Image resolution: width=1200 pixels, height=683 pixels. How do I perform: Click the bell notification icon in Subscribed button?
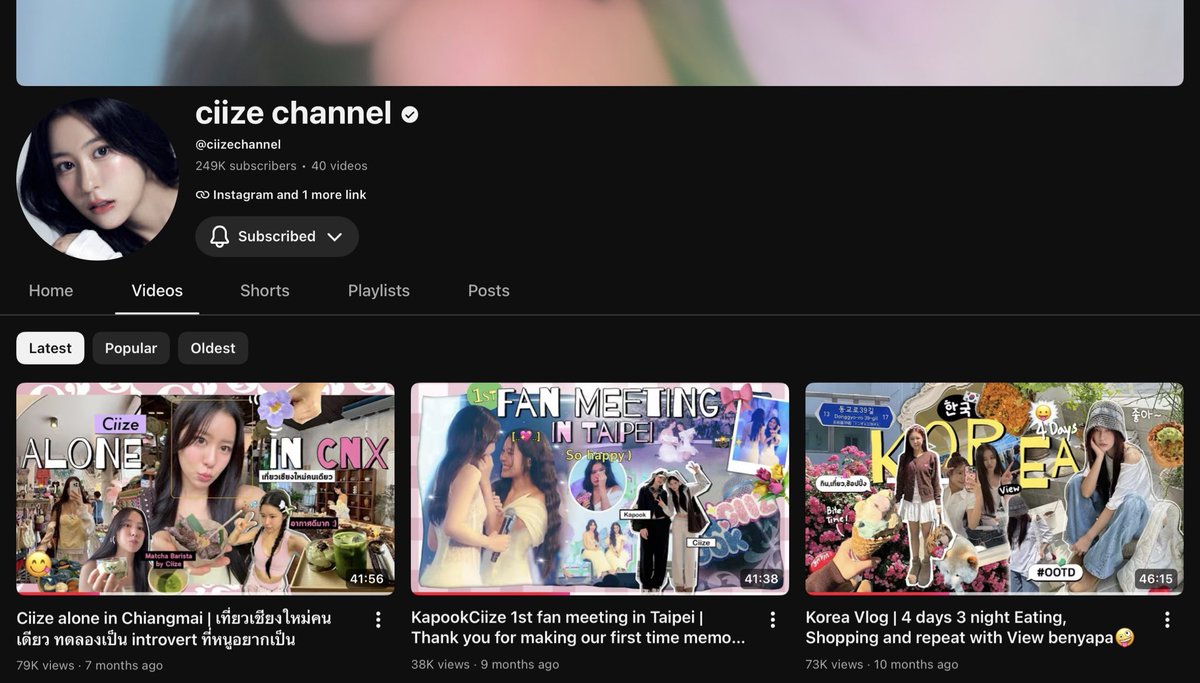[x=220, y=236]
